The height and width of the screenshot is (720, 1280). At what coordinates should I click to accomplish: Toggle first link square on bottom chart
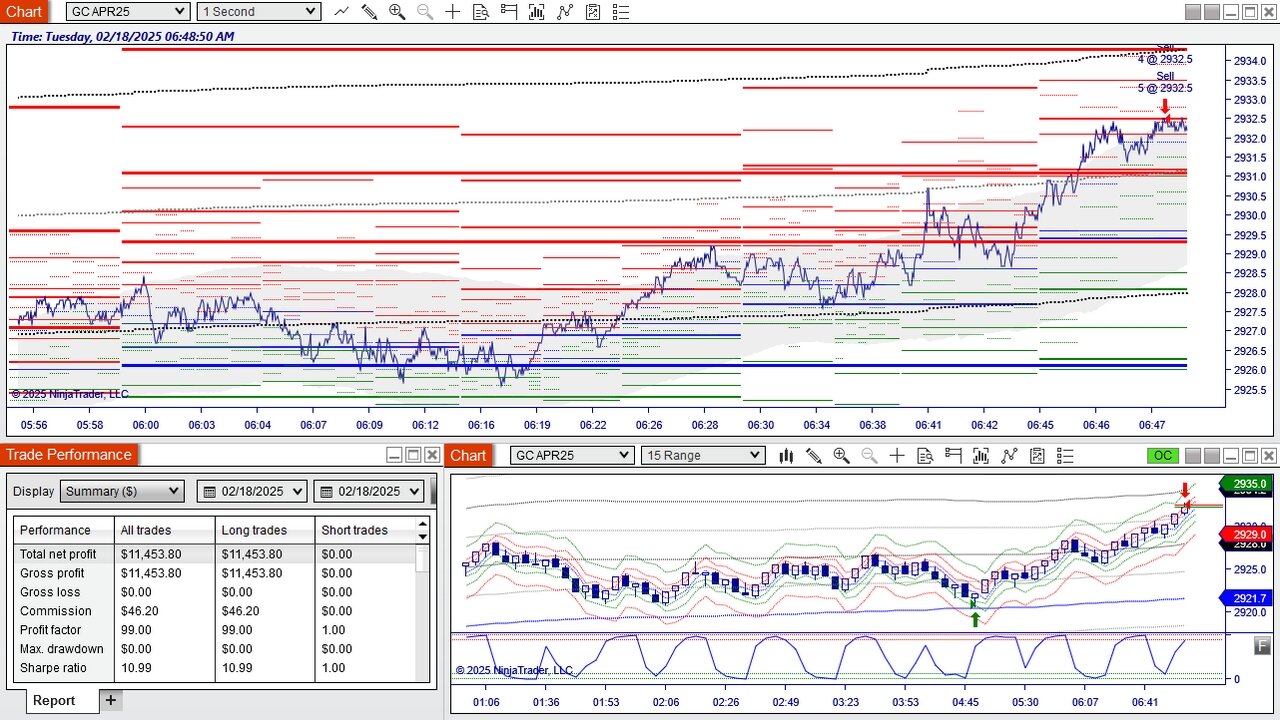tap(1192, 456)
